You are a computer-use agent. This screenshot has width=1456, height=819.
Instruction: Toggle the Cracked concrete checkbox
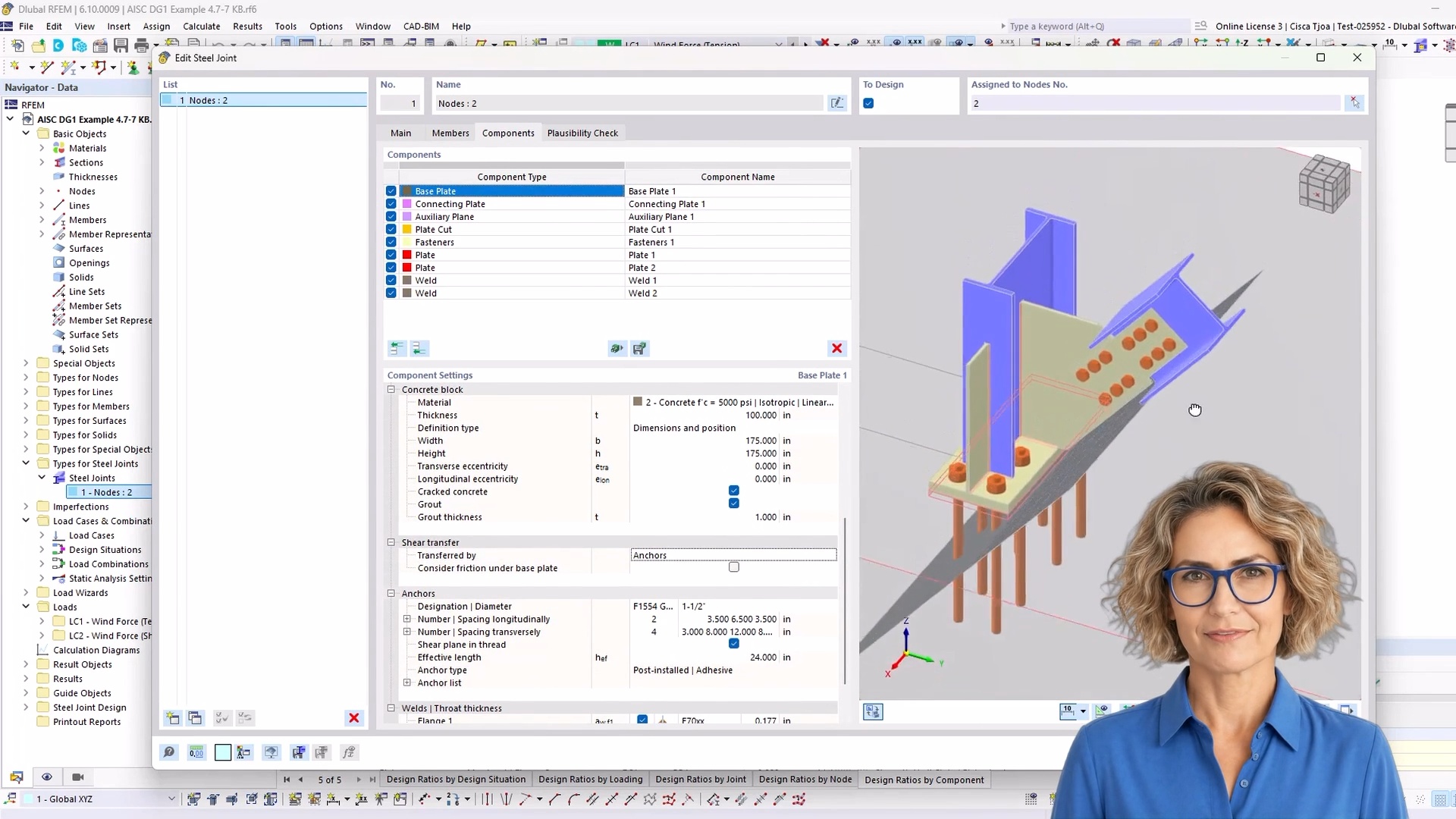point(733,491)
